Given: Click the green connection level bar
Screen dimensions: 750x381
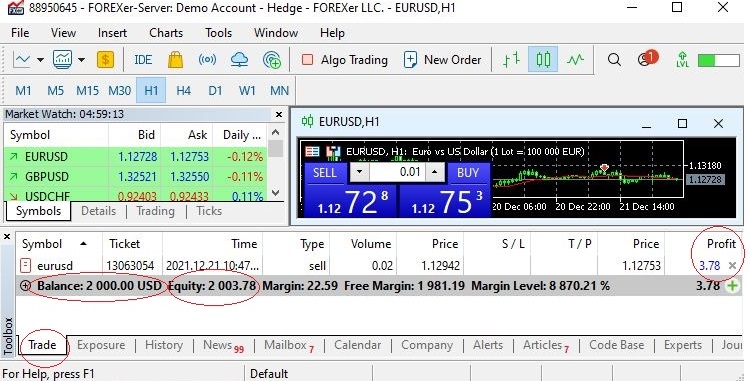Looking at the screenshot, I should [719, 60].
